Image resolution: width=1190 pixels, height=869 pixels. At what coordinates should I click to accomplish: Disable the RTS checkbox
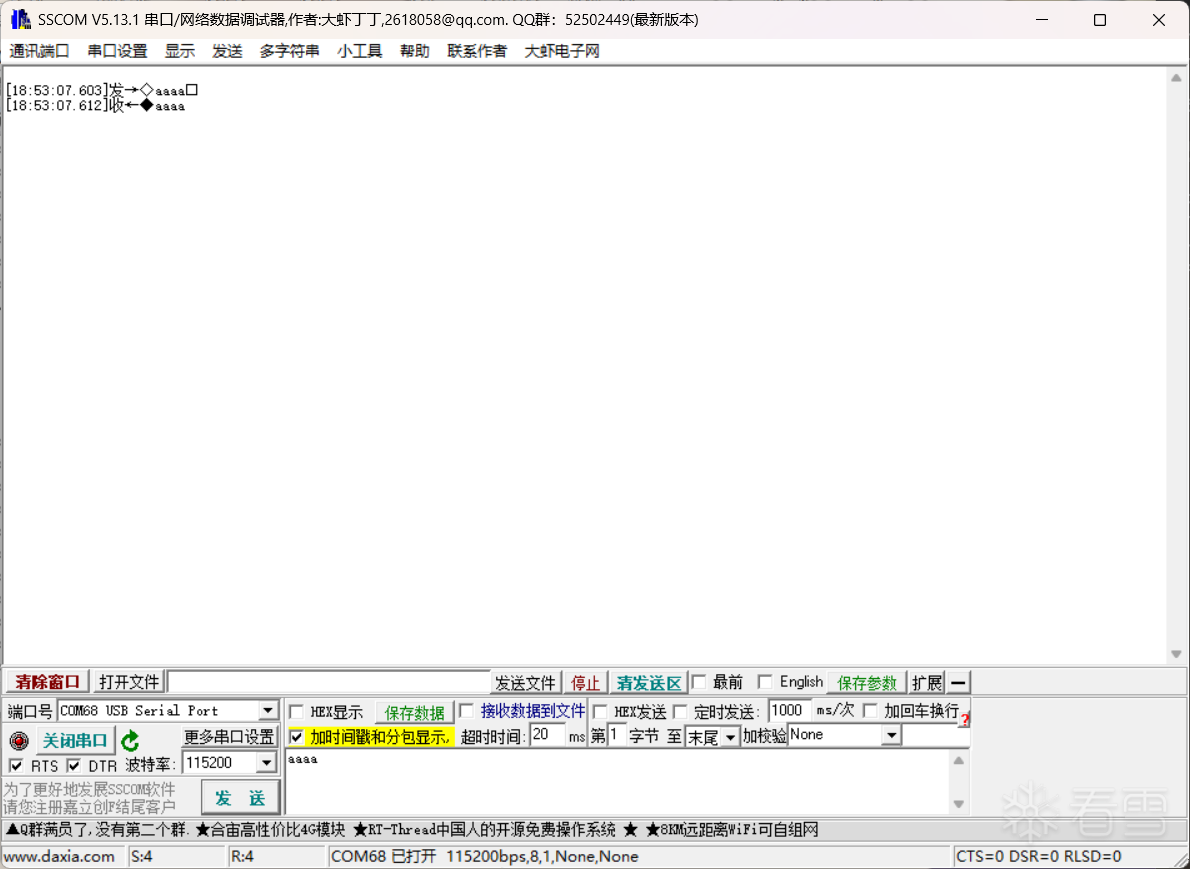[x=15, y=764]
